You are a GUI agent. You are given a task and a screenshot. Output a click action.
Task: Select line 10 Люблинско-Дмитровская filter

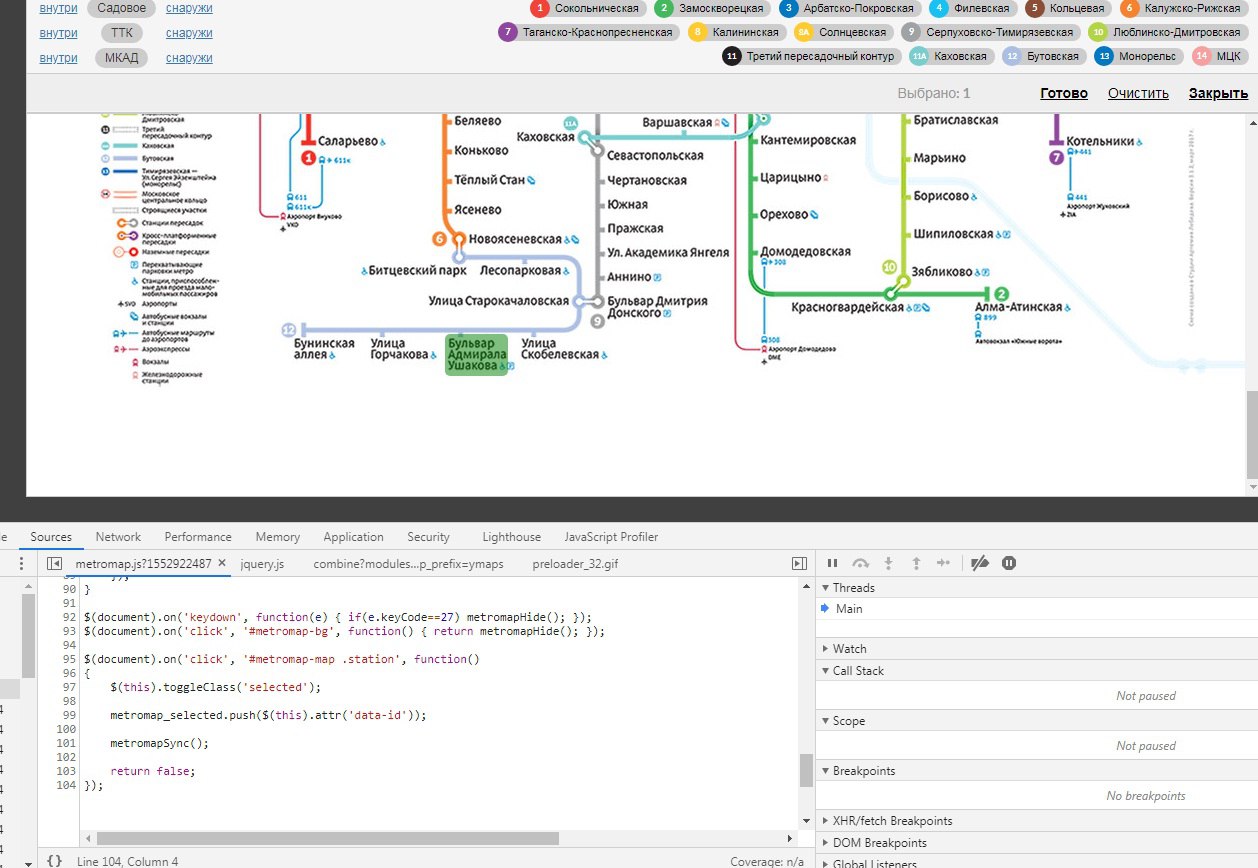[1168, 33]
